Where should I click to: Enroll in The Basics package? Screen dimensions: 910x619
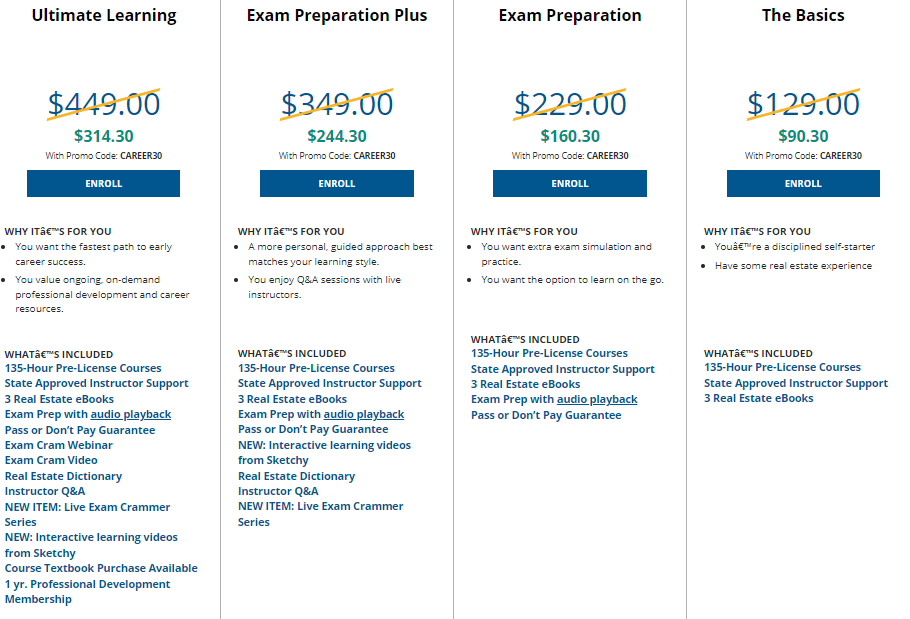(x=803, y=183)
